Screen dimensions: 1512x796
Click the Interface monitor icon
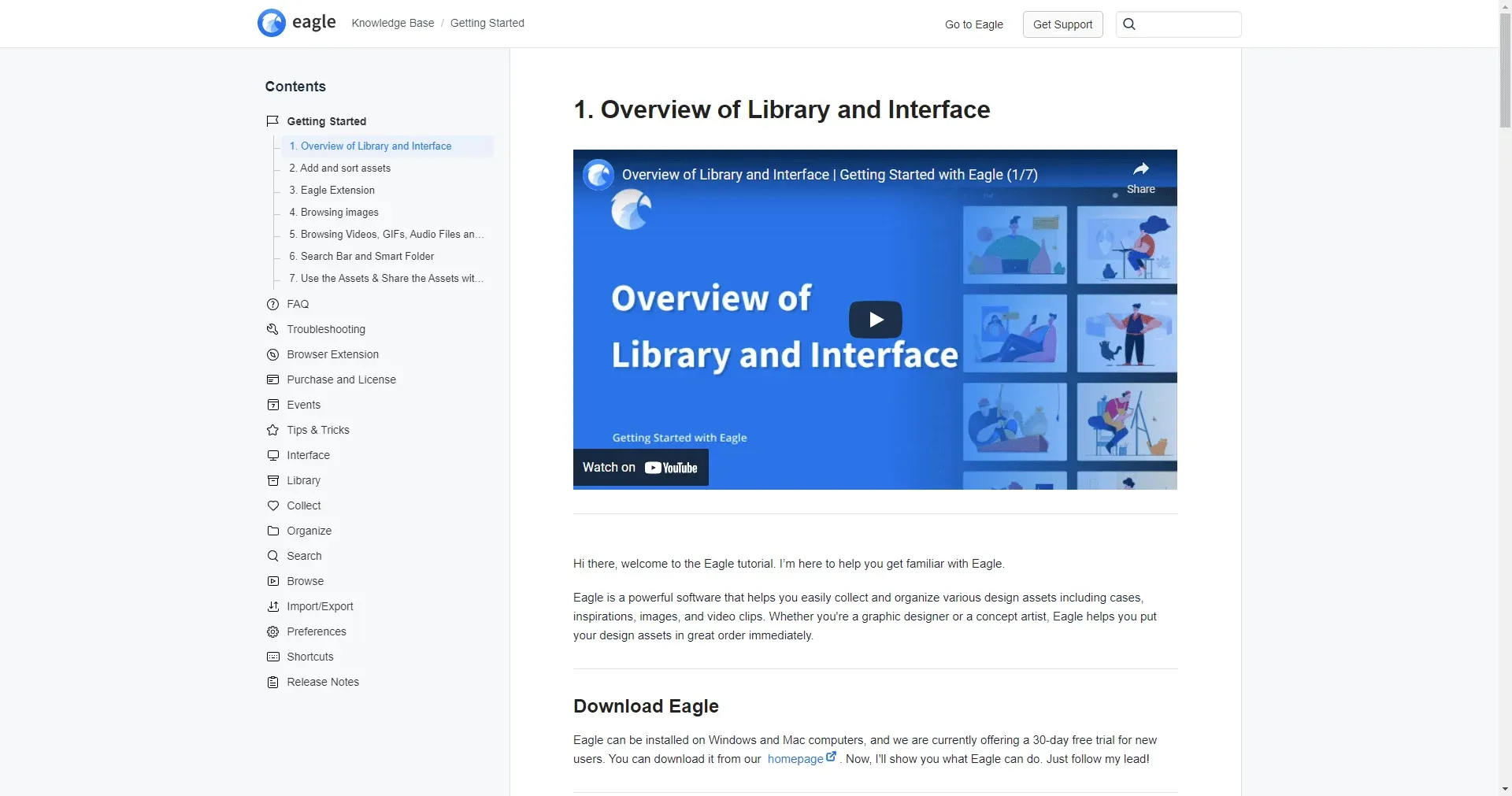[x=272, y=455]
